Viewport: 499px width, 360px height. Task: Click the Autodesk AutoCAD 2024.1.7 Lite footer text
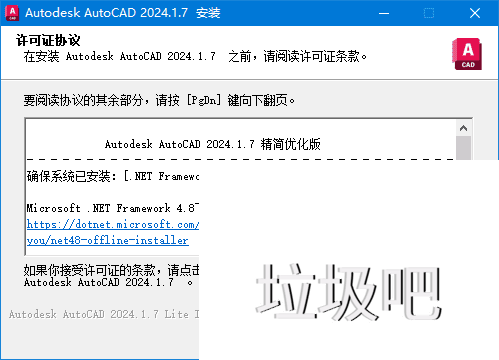(104, 314)
